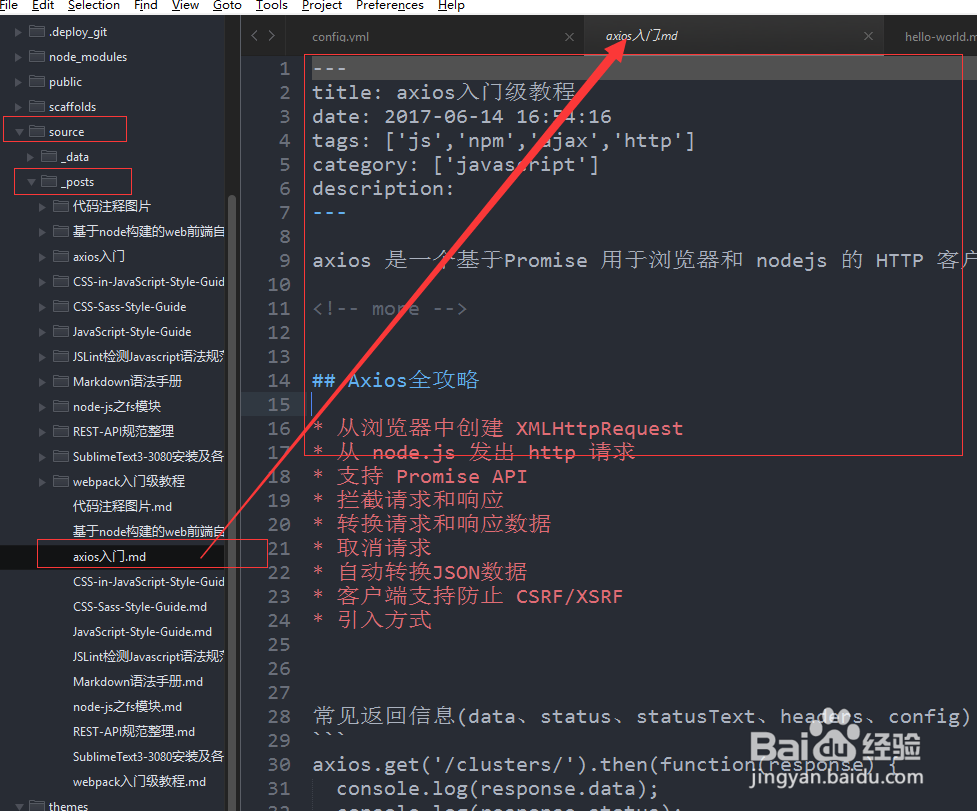Open the Goto menu

[x=227, y=5]
